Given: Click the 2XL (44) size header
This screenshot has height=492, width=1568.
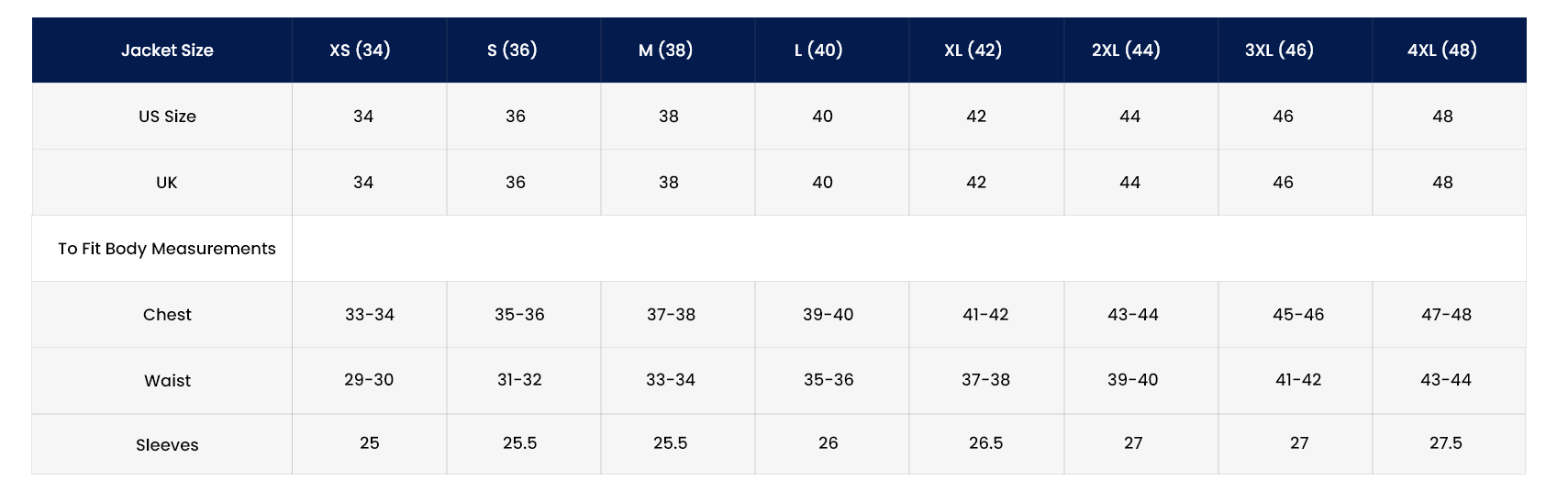Looking at the screenshot, I should pos(1126,50).
